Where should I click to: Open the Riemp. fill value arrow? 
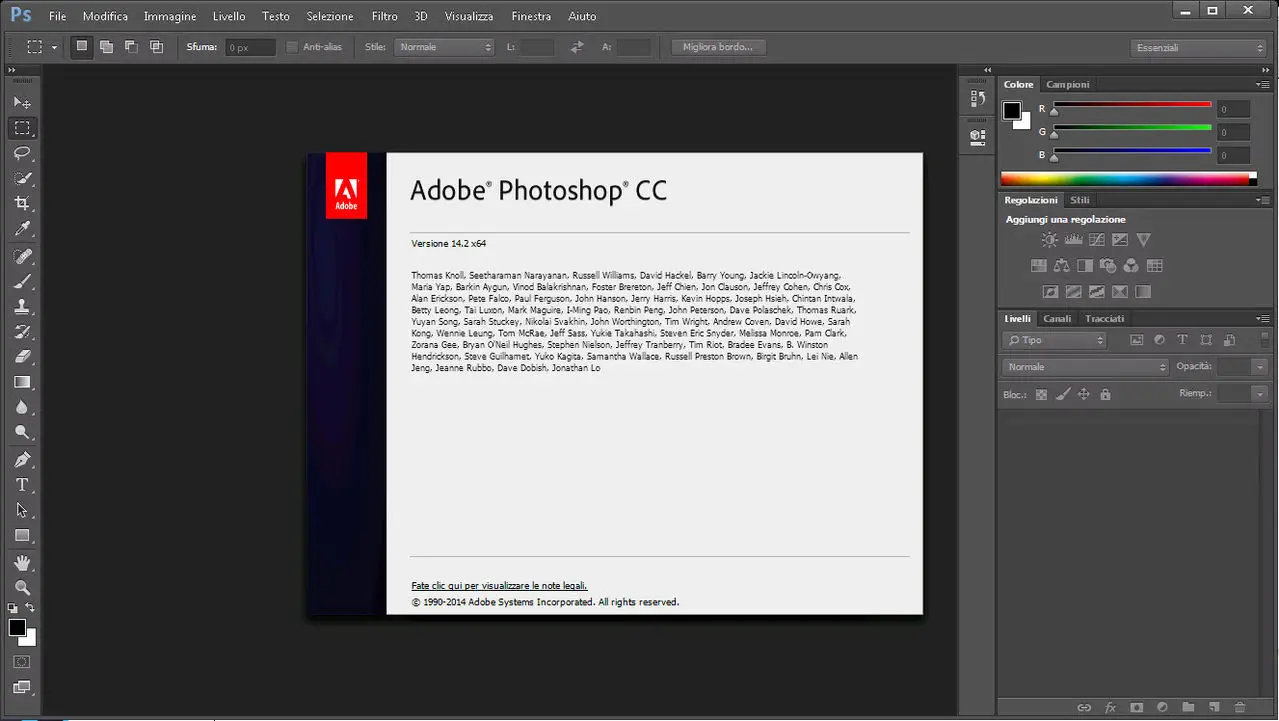coord(1260,394)
